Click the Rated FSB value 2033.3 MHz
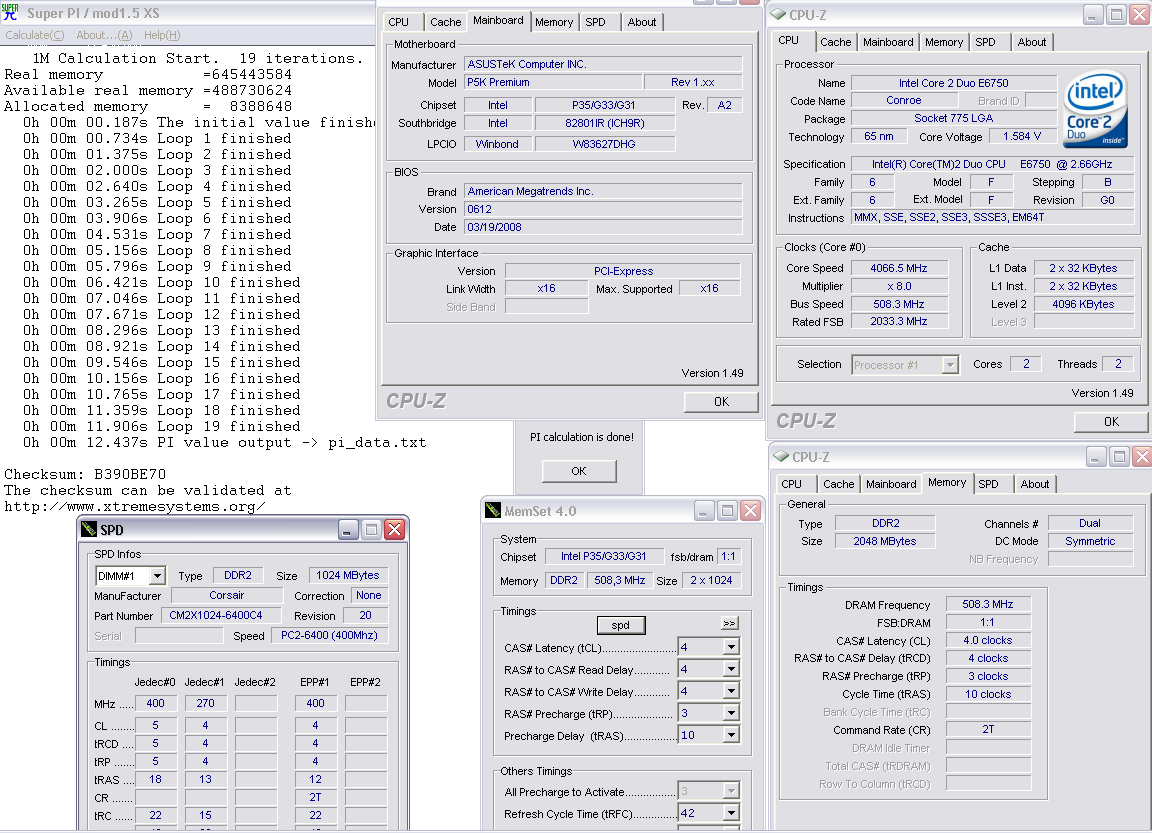Viewport: 1152px width, 833px height. pyautogui.click(x=899, y=321)
